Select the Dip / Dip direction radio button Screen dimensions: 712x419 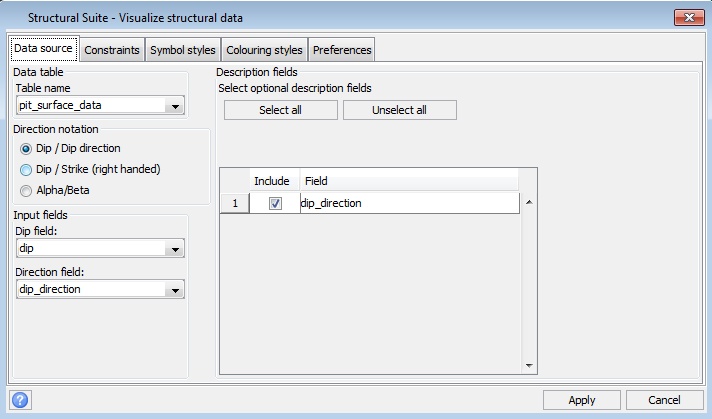coord(26,148)
